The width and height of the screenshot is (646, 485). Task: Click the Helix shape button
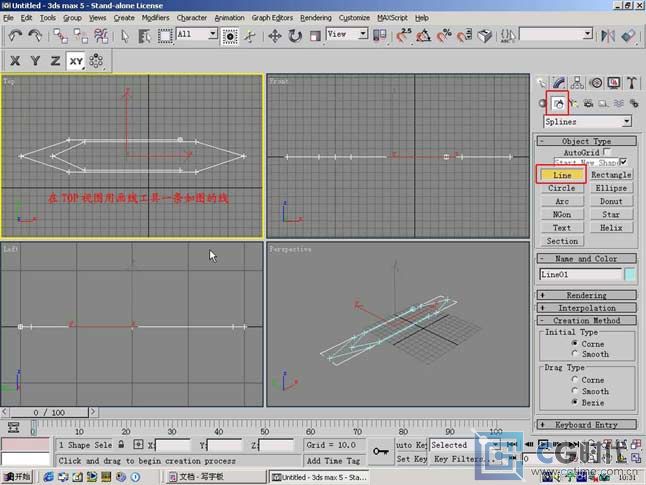click(611, 227)
